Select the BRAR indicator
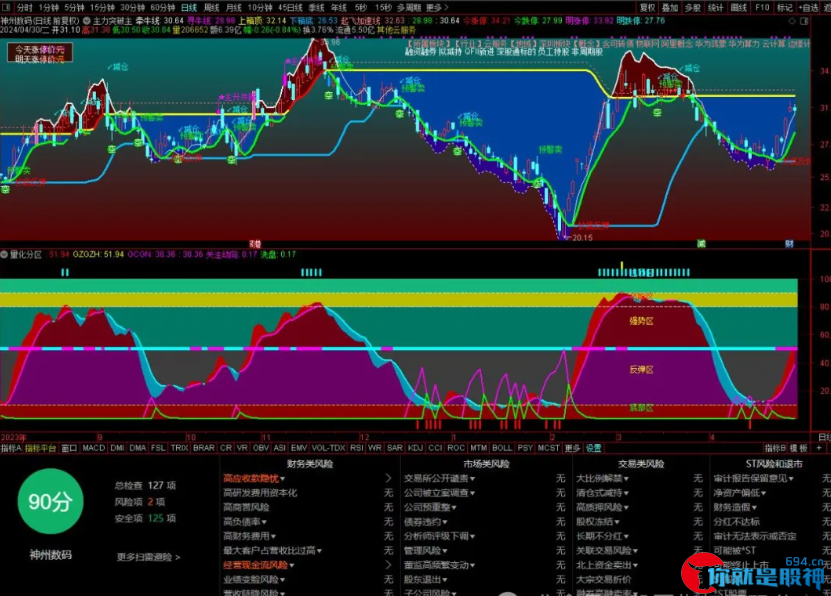The width and height of the screenshot is (831, 596). pyautogui.click(x=204, y=448)
